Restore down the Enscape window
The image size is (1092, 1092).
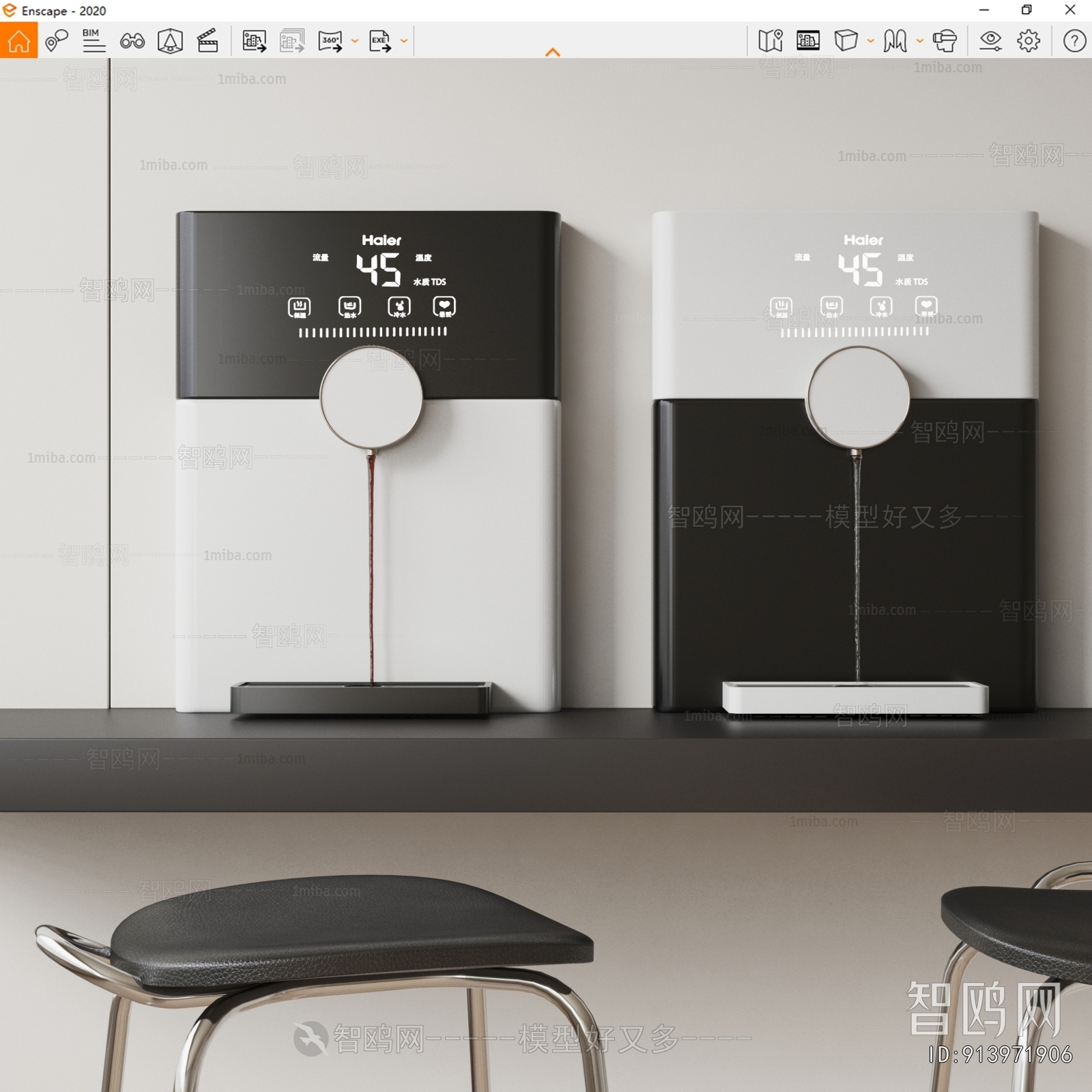pyautogui.click(x=1026, y=10)
